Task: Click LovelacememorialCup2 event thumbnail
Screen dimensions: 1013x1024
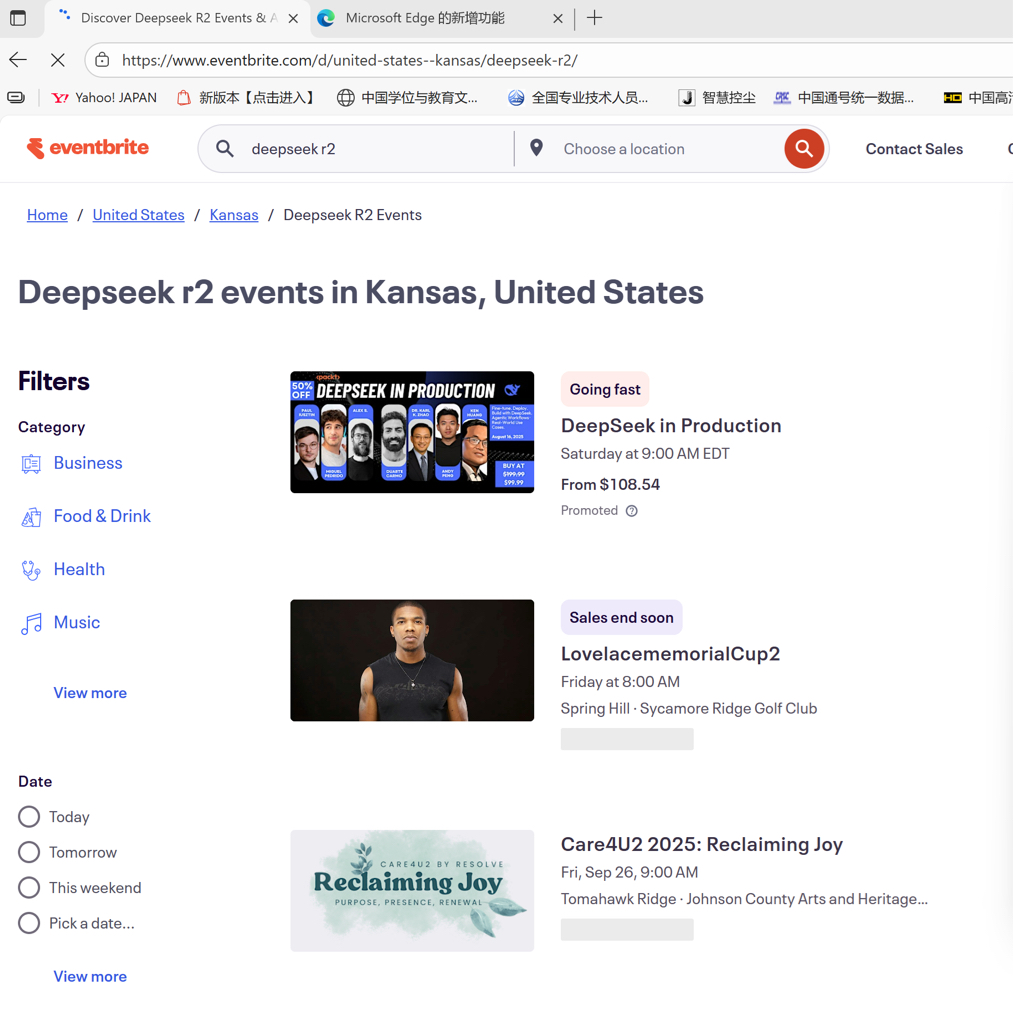Action: click(x=412, y=660)
